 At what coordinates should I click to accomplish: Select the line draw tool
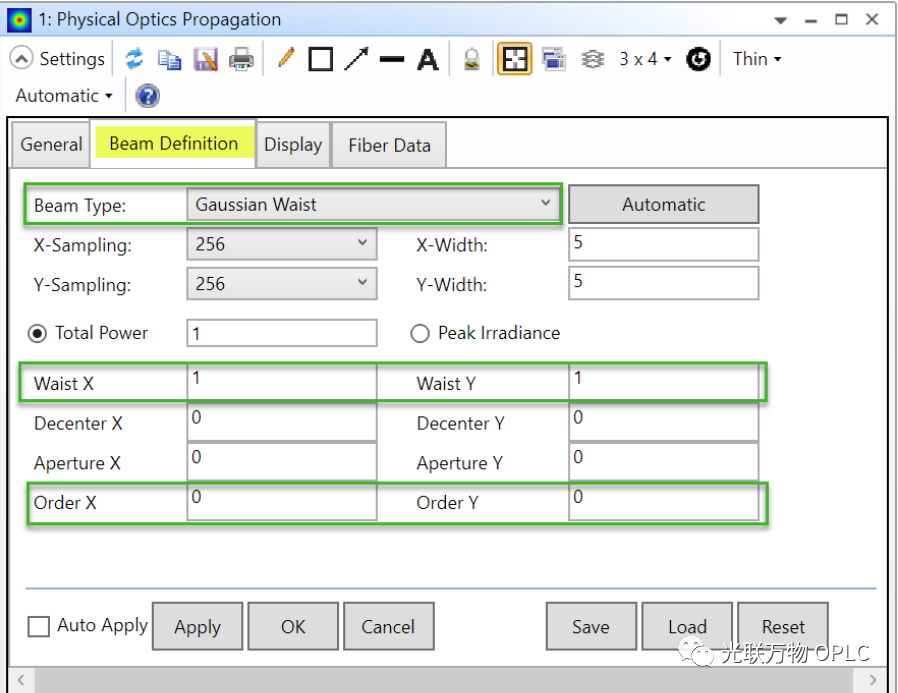[x=392, y=60]
